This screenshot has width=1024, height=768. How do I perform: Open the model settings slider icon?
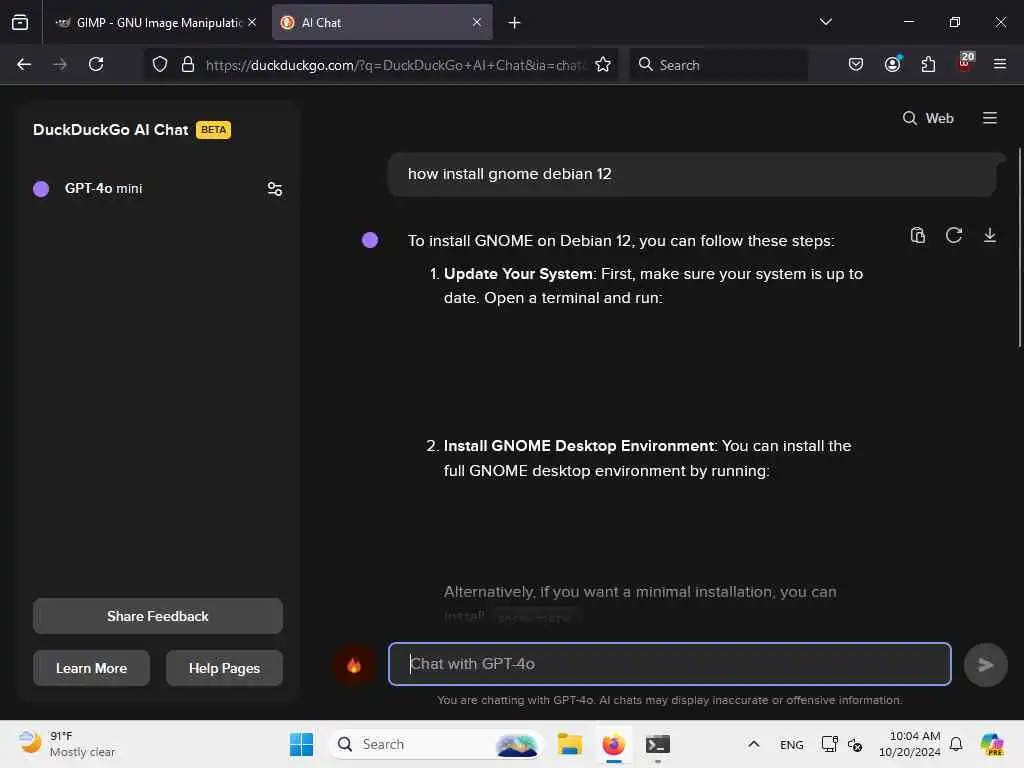click(x=274, y=189)
